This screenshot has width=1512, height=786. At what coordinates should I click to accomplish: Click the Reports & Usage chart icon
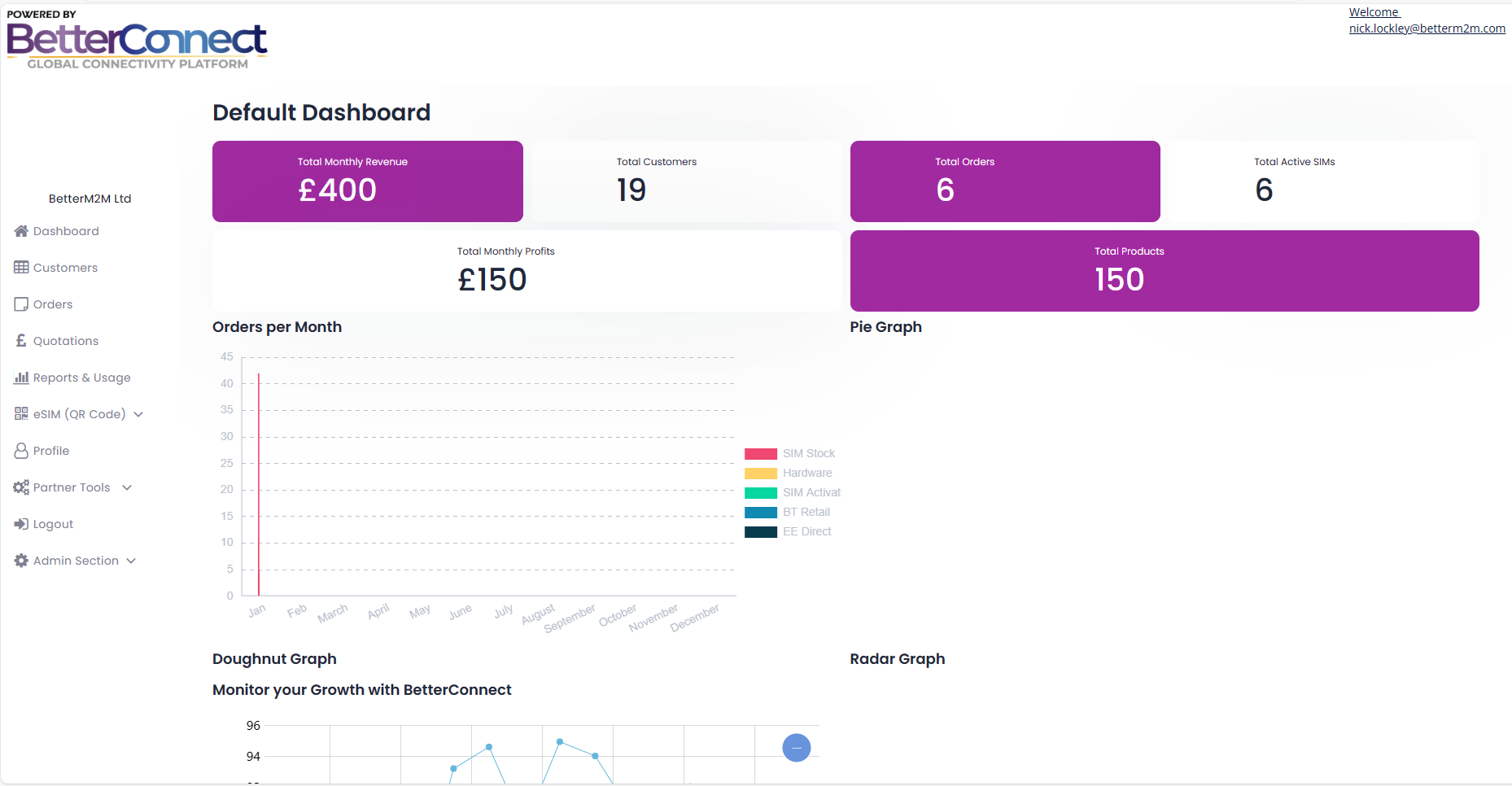click(x=21, y=378)
